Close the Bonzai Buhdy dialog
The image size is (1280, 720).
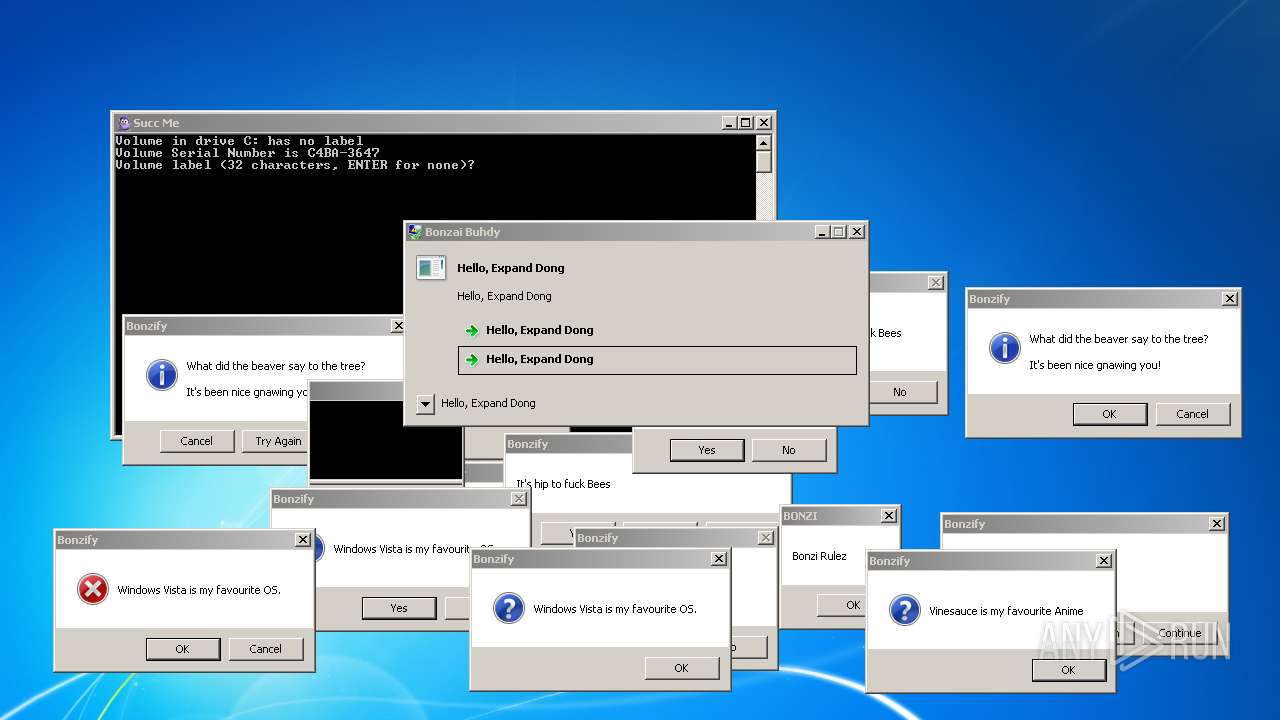(x=857, y=232)
